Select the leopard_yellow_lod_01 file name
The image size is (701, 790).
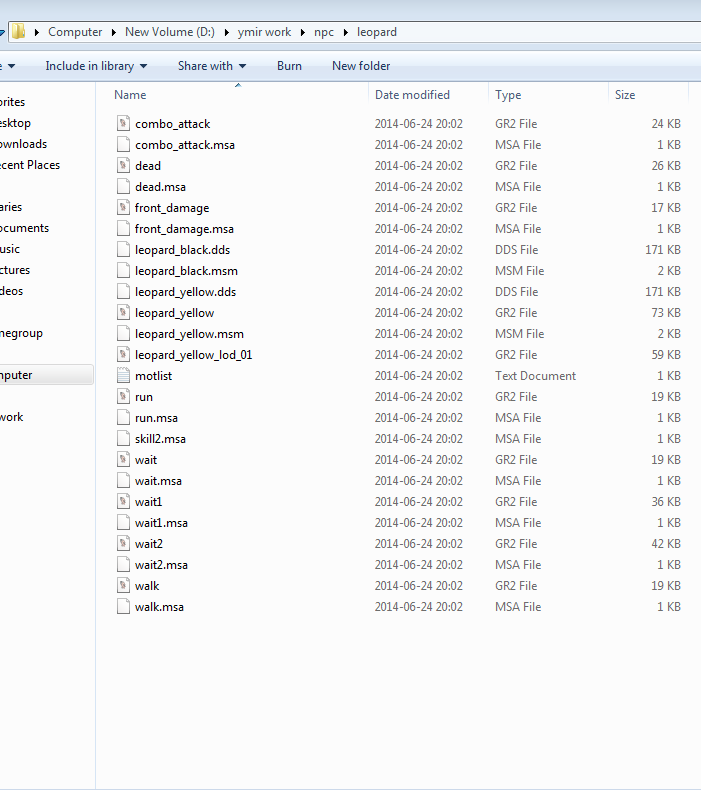194,355
